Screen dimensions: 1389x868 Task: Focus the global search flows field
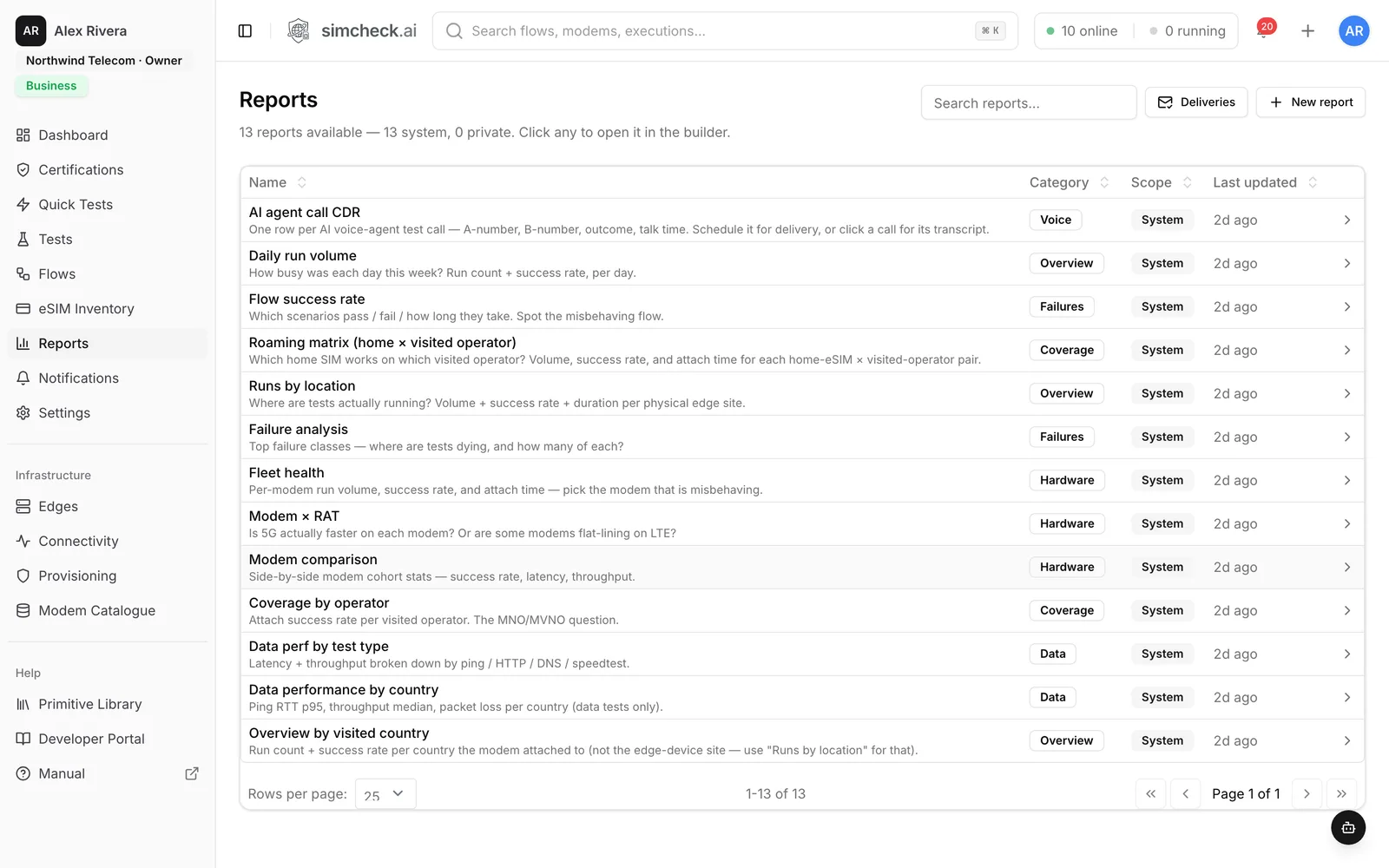(725, 31)
